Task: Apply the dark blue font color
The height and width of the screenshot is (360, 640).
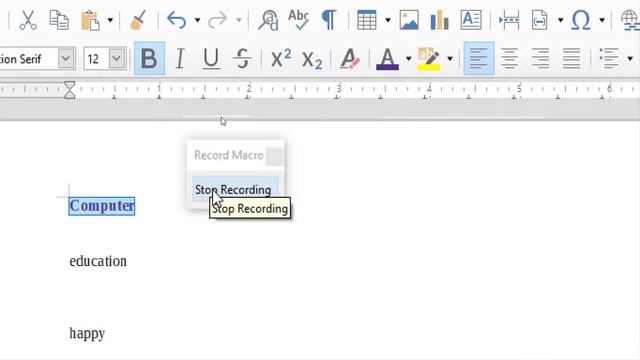Action: point(387,58)
